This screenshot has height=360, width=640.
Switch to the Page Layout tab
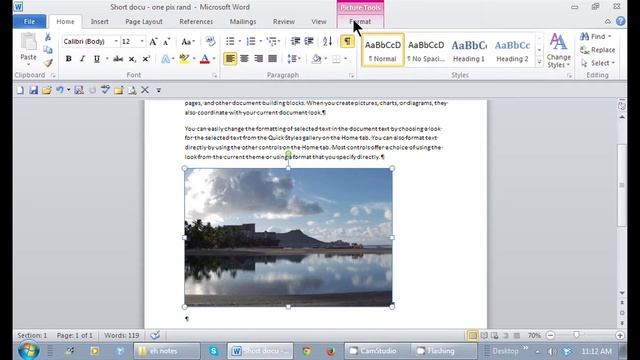144,22
